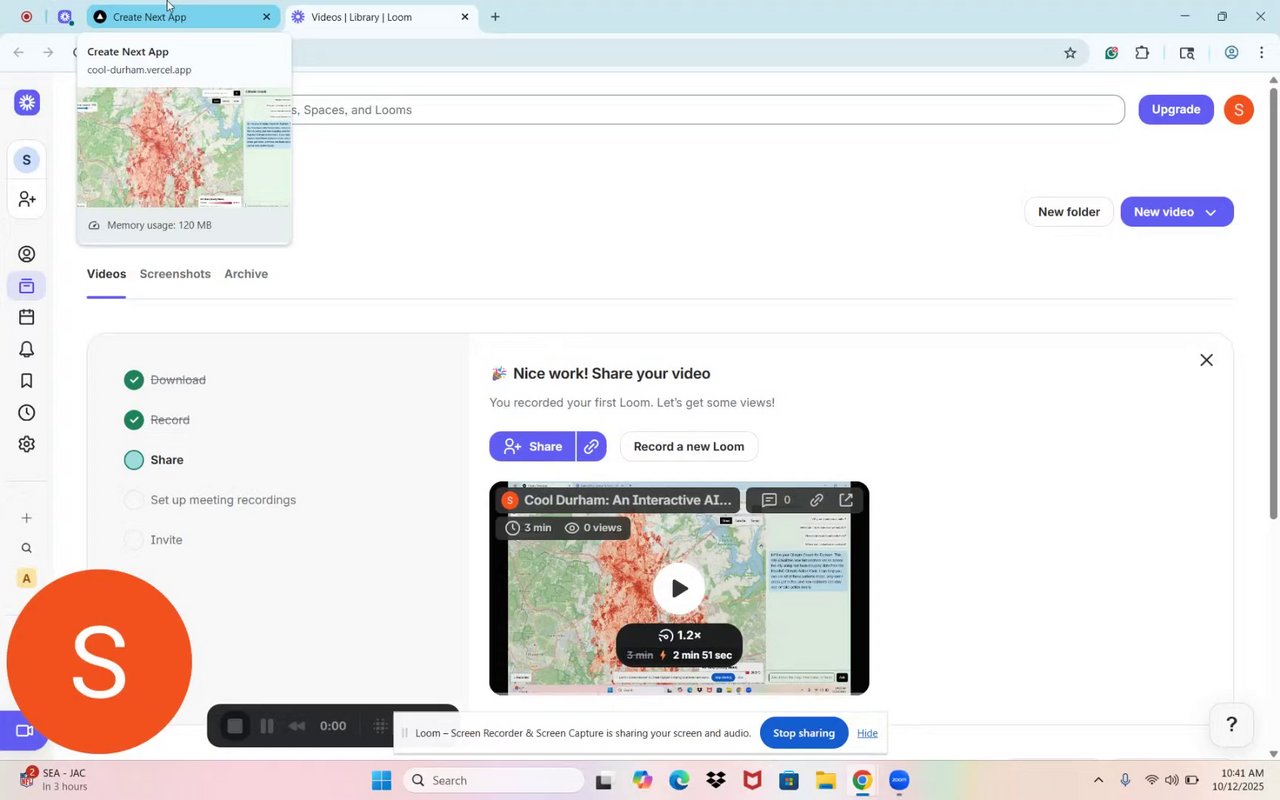This screenshot has height=800, width=1280.
Task: Open the Library icon in sidebar
Action: (27, 286)
